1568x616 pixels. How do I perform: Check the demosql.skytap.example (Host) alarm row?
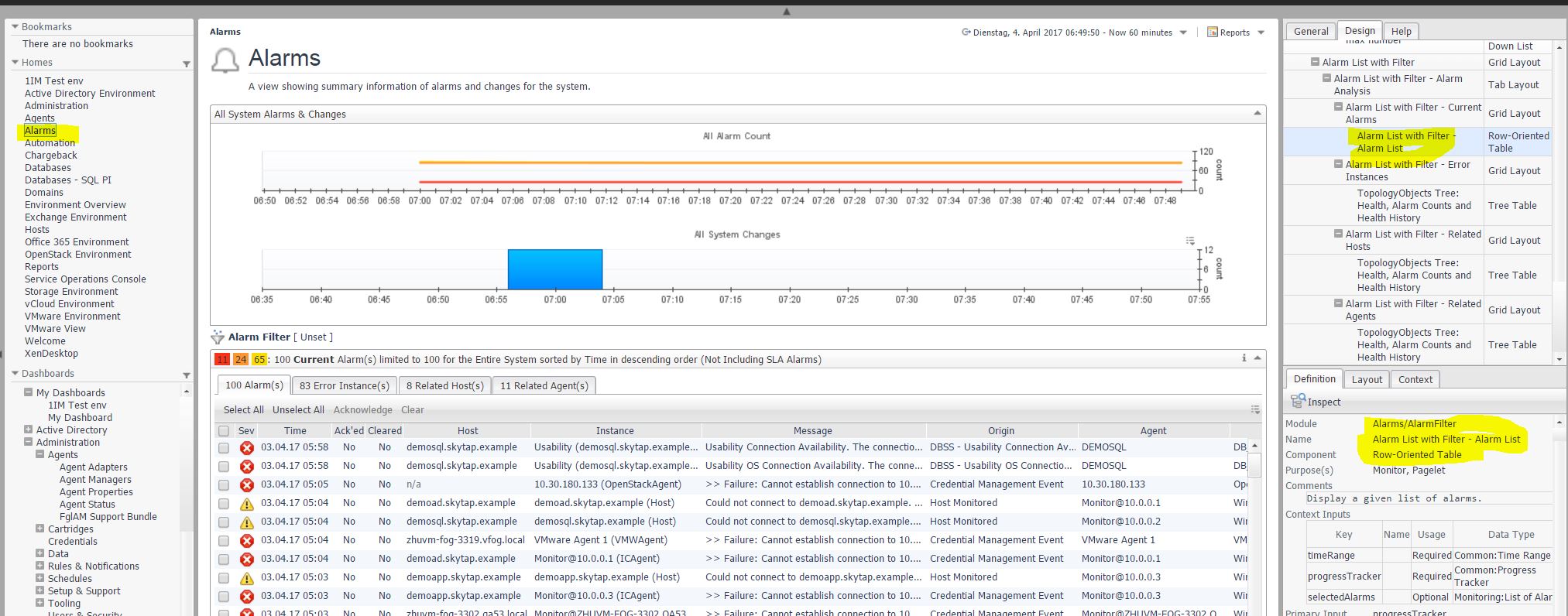pyautogui.click(x=224, y=522)
